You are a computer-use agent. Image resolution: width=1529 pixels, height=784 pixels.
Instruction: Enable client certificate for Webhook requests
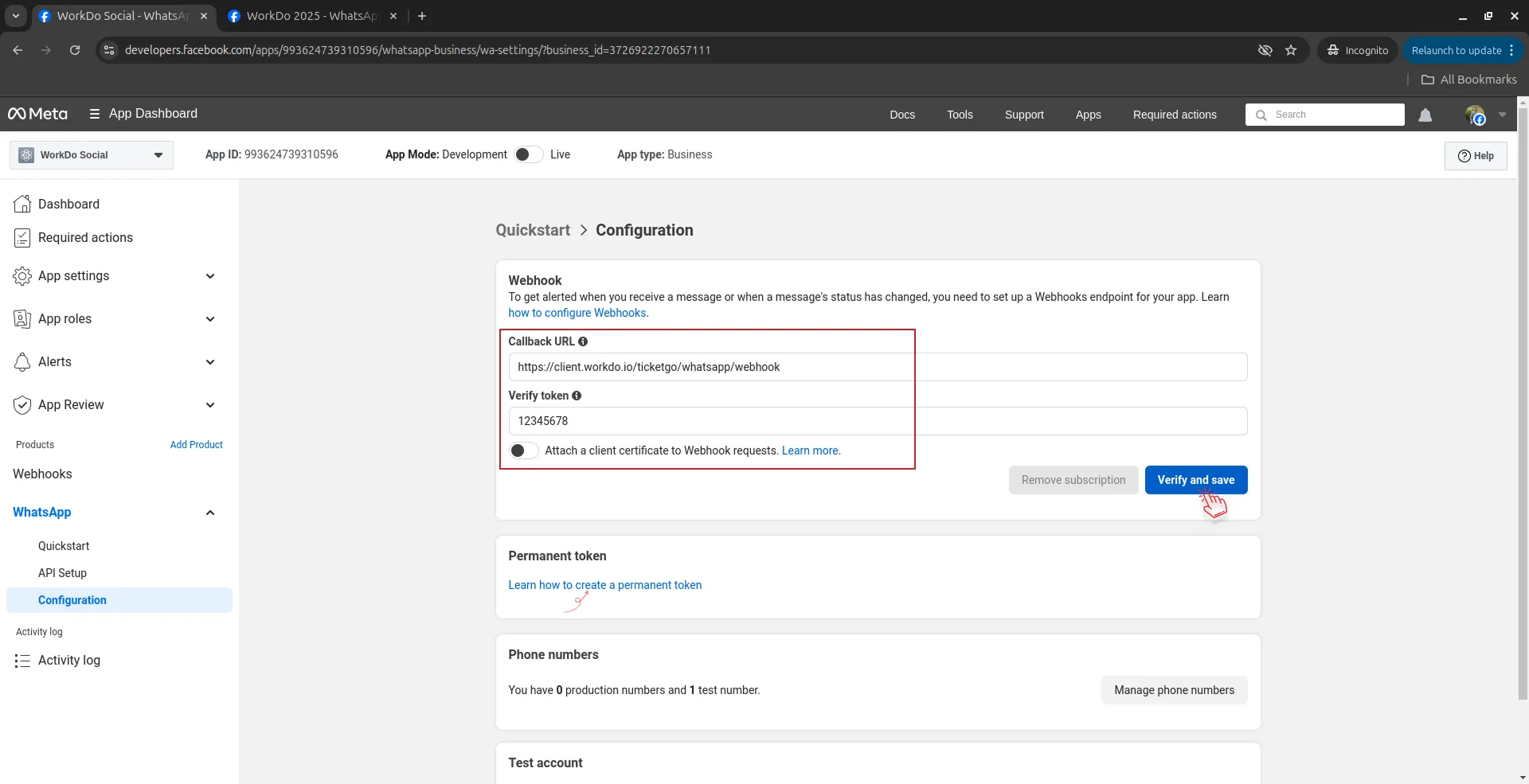pyautogui.click(x=523, y=451)
